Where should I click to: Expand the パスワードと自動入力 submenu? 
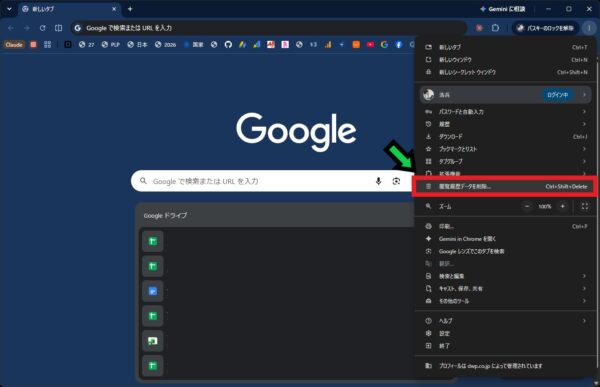click(506, 112)
